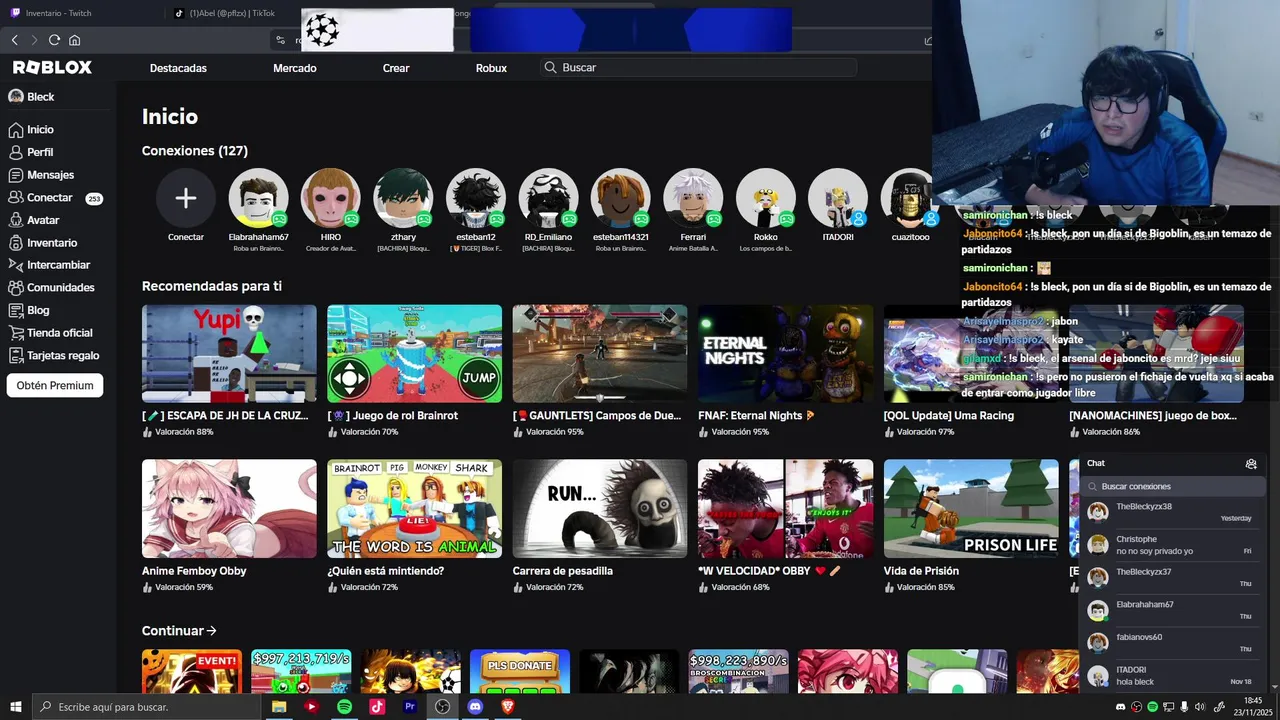Switch to the Inventario - Twitch browser tab
This screenshot has width=1280, height=720.
[80, 13]
